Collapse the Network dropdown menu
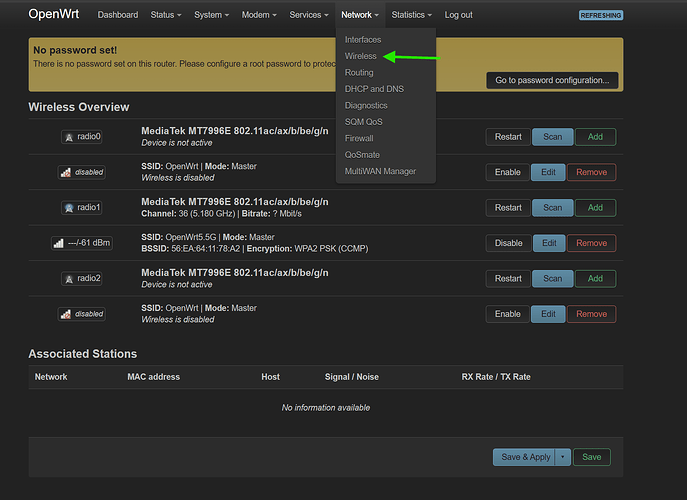 point(360,15)
